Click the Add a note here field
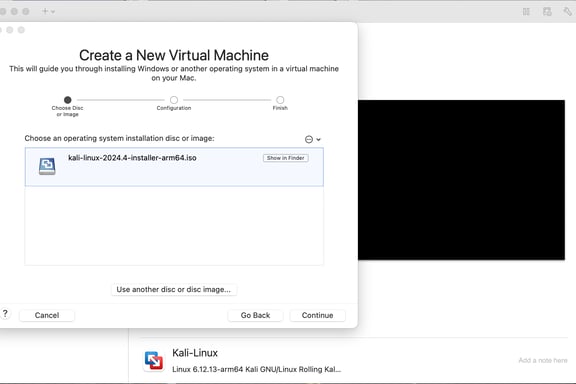576x384 pixels. [x=543, y=360]
